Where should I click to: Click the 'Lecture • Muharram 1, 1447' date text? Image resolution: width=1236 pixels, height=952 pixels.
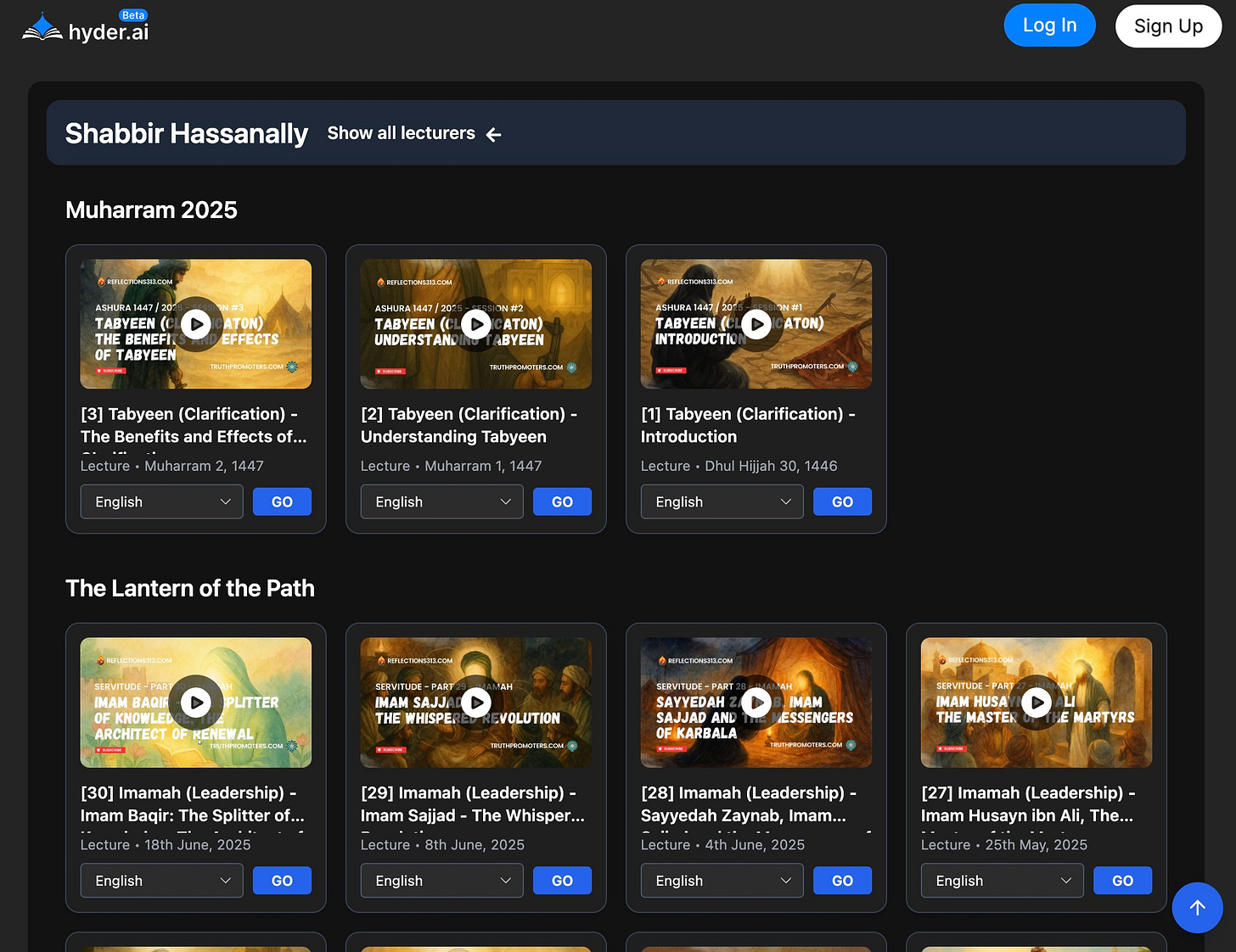click(451, 466)
